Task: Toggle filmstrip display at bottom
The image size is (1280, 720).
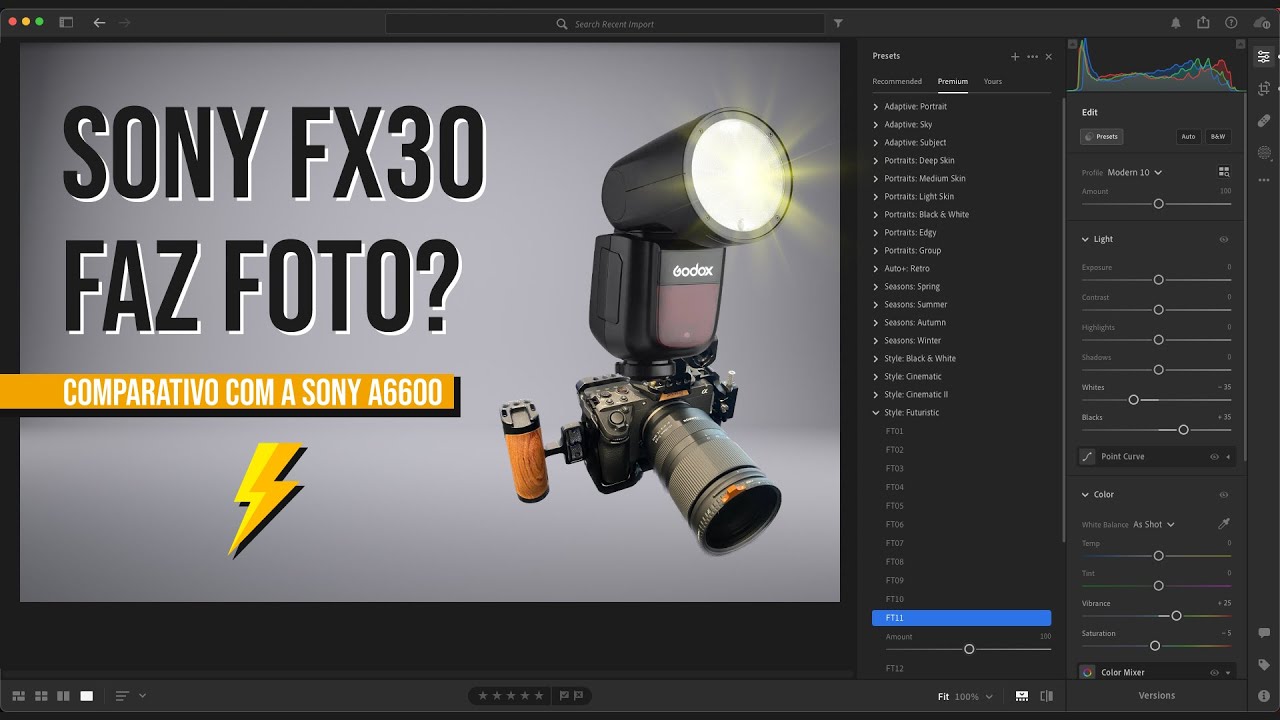Action: pyautogui.click(x=1022, y=696)
